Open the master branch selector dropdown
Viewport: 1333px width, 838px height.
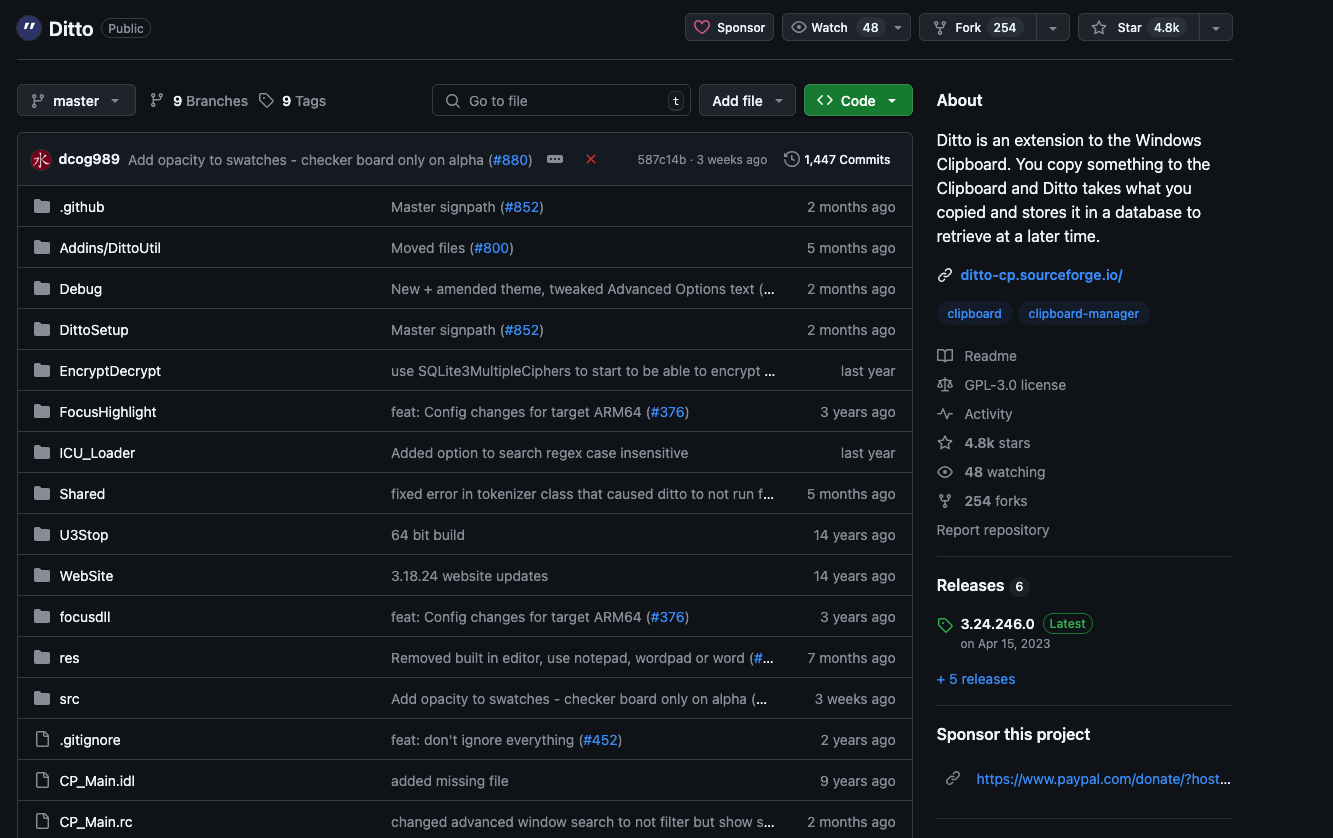tap(76, 101)
